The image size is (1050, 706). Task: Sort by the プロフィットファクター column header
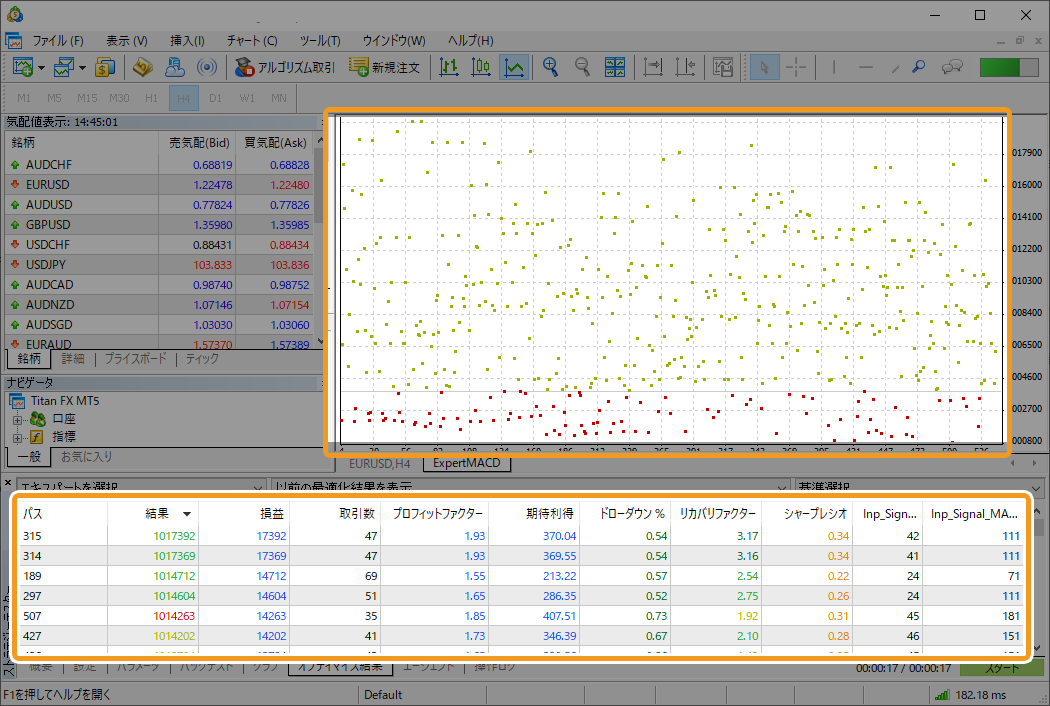coord(437,514)
